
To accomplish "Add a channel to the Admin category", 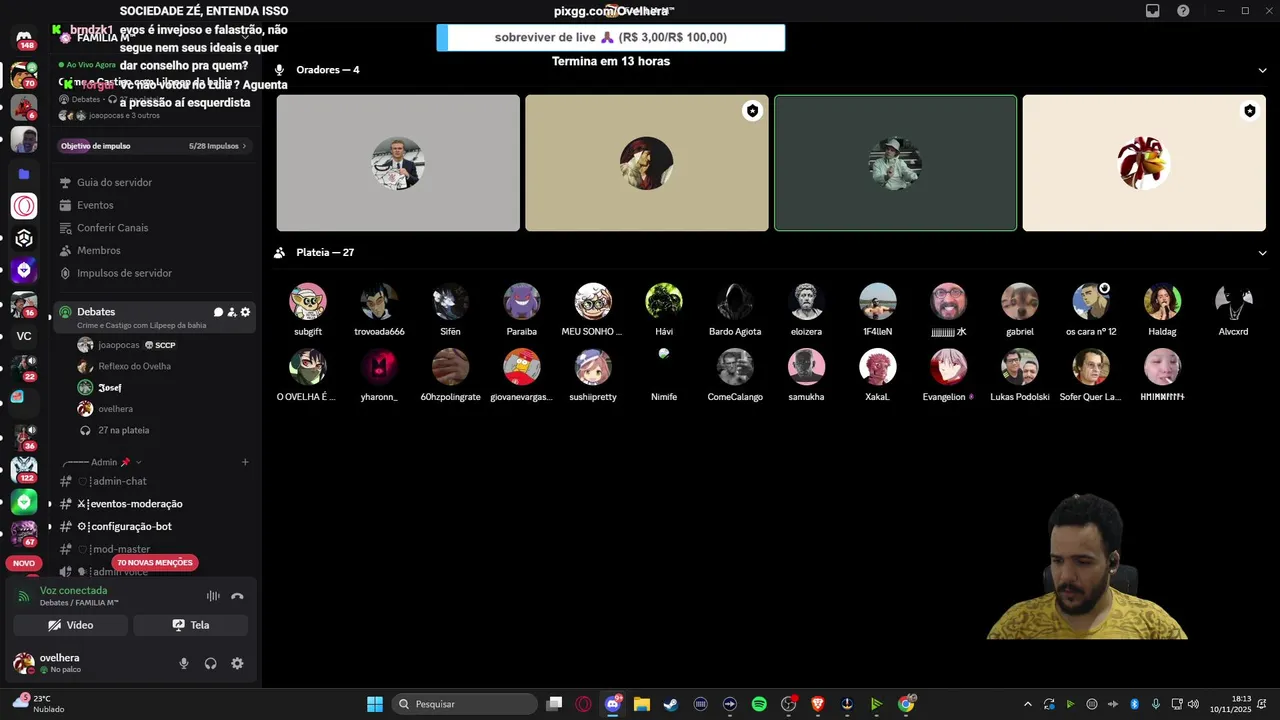I will [x=245, y=462].
